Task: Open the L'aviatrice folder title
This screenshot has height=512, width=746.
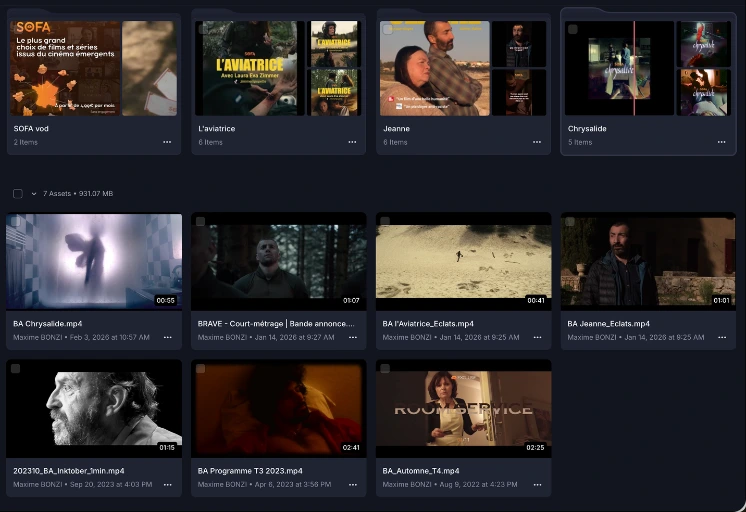Action: (216, 128)
